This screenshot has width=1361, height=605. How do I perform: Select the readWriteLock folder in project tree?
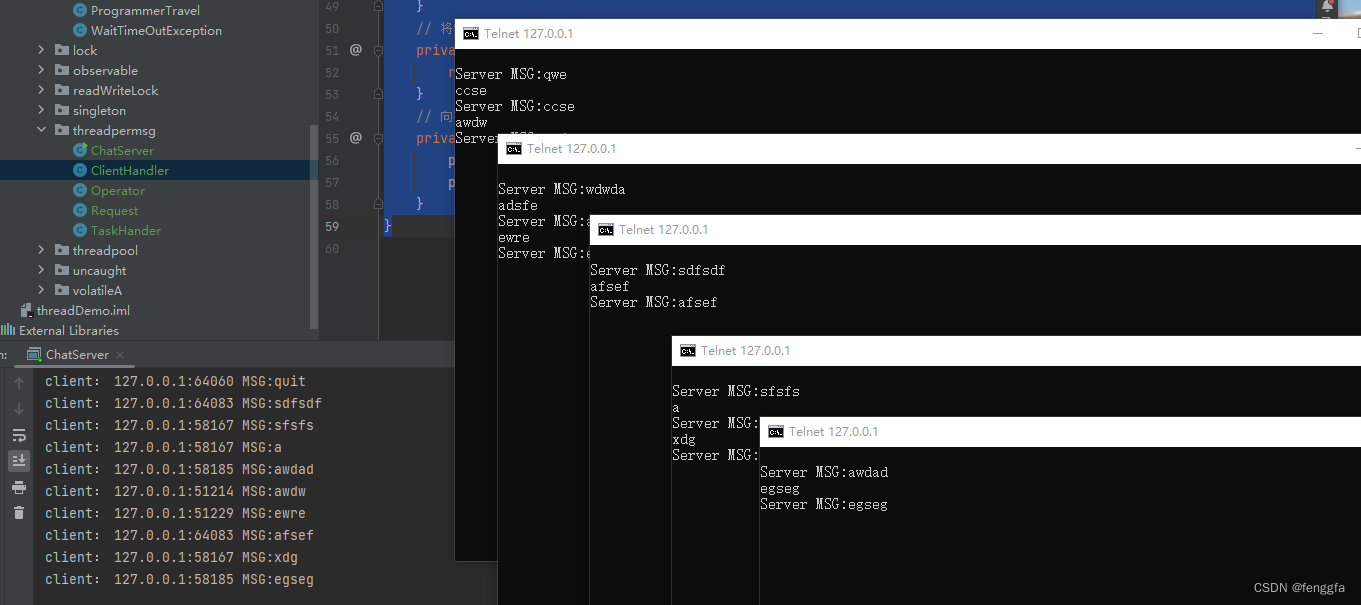pyautogui.click(x=115, y=90)
